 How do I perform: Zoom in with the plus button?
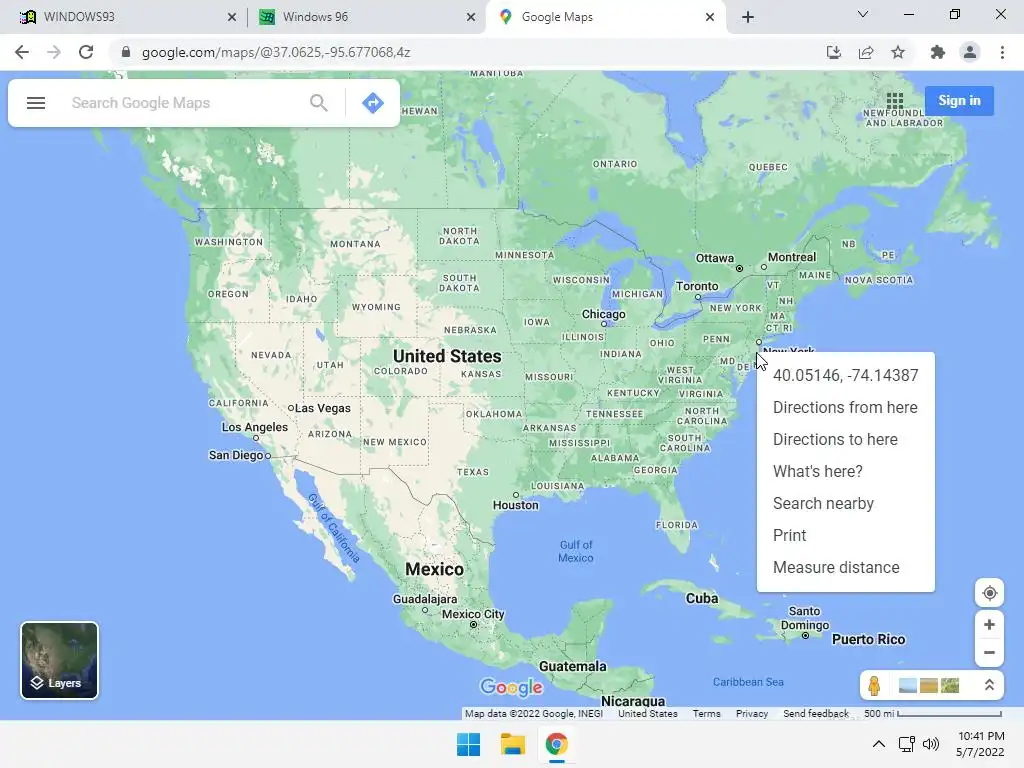(989, 624)
